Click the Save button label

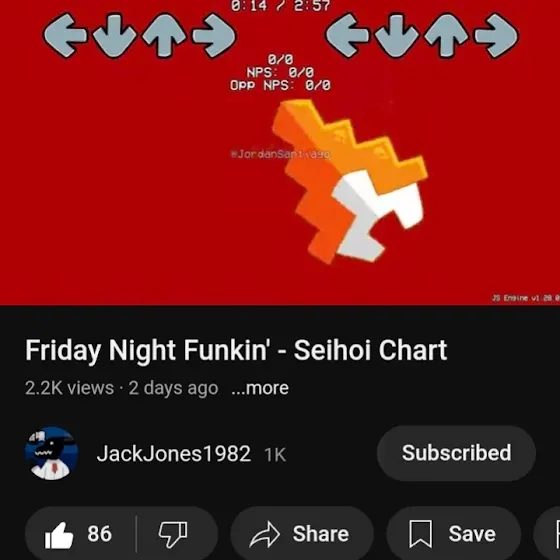(x=472, y=534)
